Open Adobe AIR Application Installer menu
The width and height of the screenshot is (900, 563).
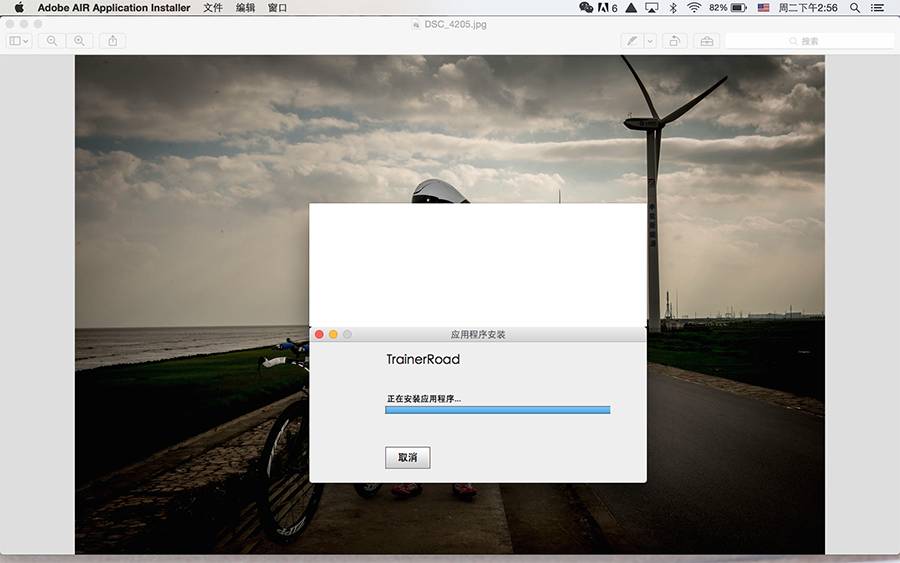coord(114,7)
